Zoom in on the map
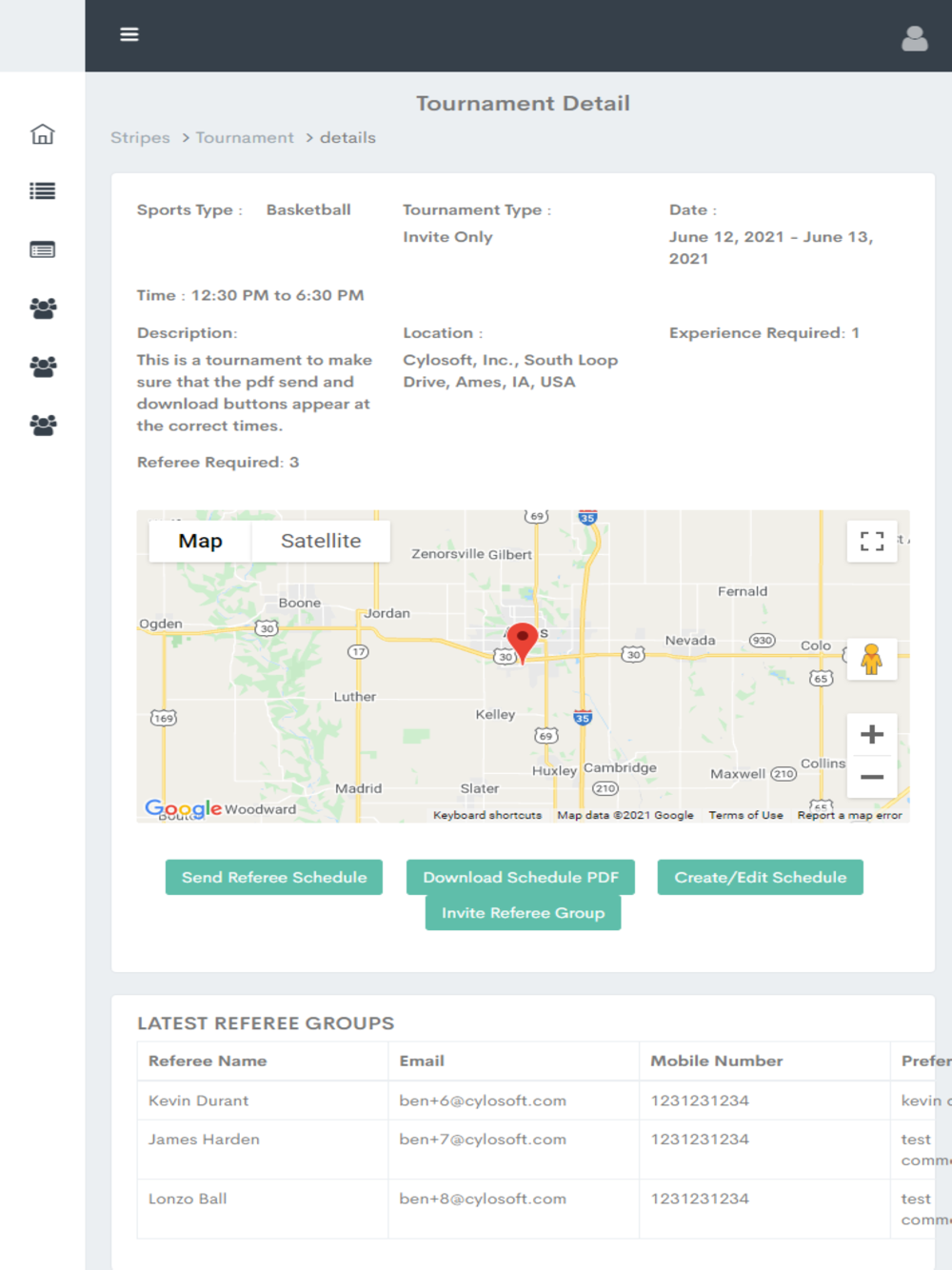Viewport: 952px width, 1270px height. pyautogui.click(x=872, y=734)
